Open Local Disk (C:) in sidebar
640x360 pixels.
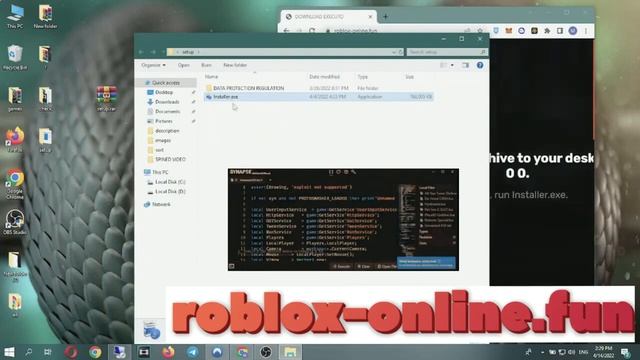point(170,182)
